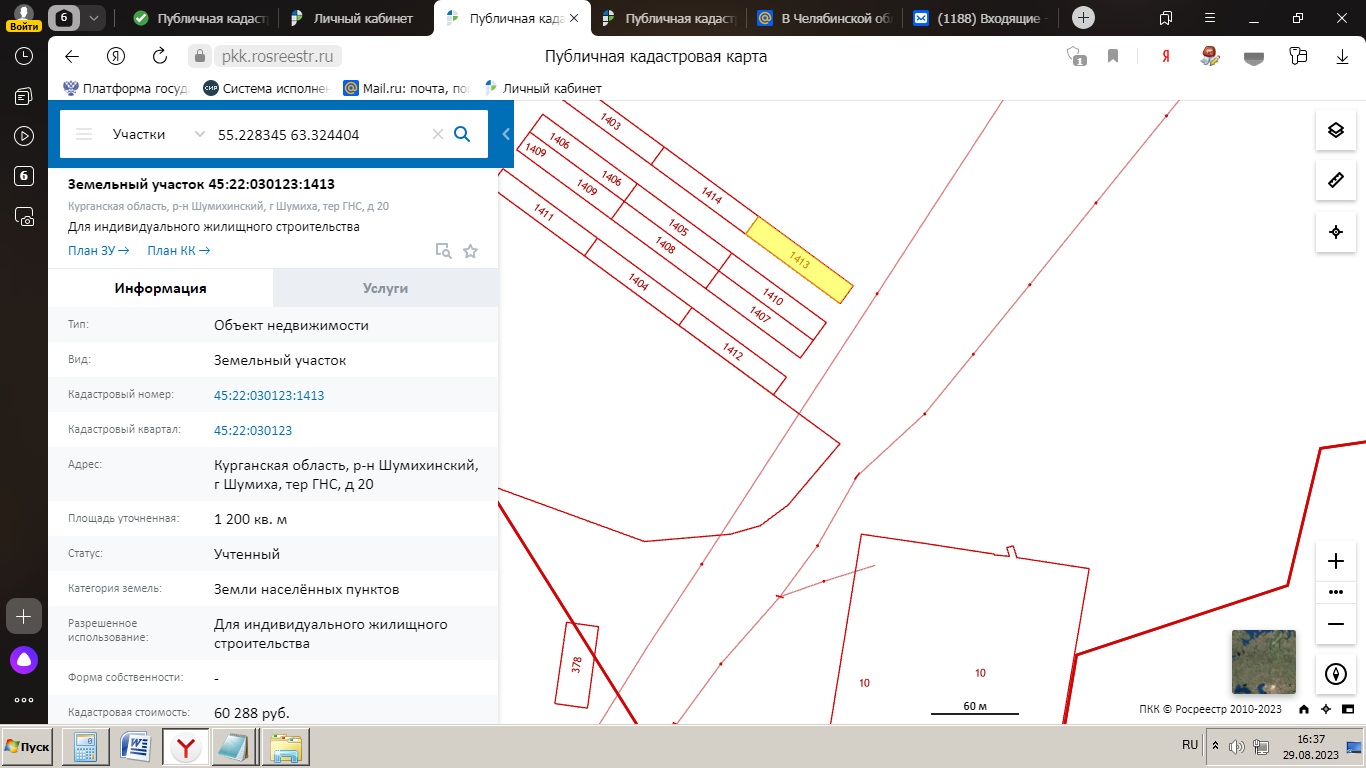Screen dimensions: 1366x768
Task: Zoom in with the plus button
Action: pyautogui.click(x=1335, y=561)
